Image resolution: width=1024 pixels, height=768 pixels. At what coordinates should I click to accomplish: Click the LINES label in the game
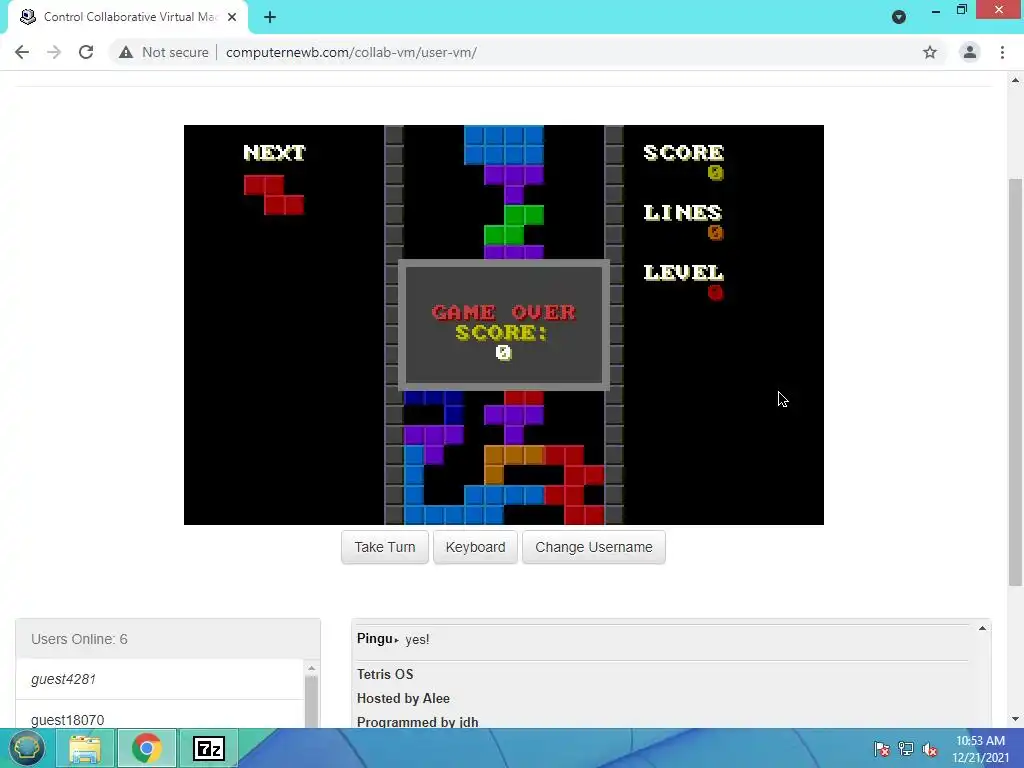pyautogui.click(x=682, y=212)
